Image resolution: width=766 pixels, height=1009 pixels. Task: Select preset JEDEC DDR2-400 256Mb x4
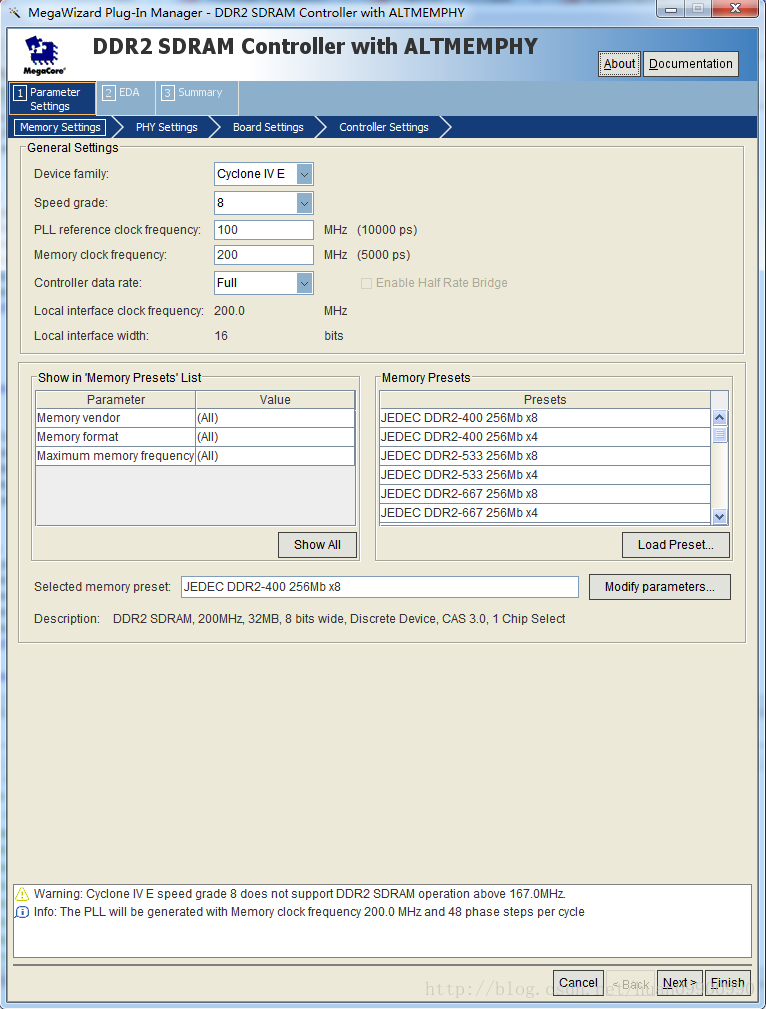(x=545, y=437)
